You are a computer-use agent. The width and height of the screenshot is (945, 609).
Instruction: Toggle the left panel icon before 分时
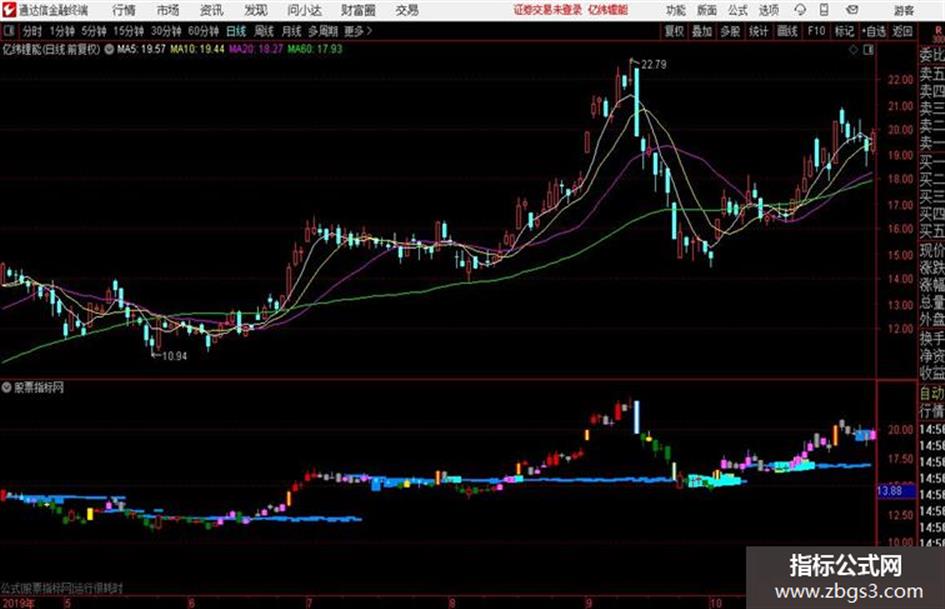tap(8, 31)
